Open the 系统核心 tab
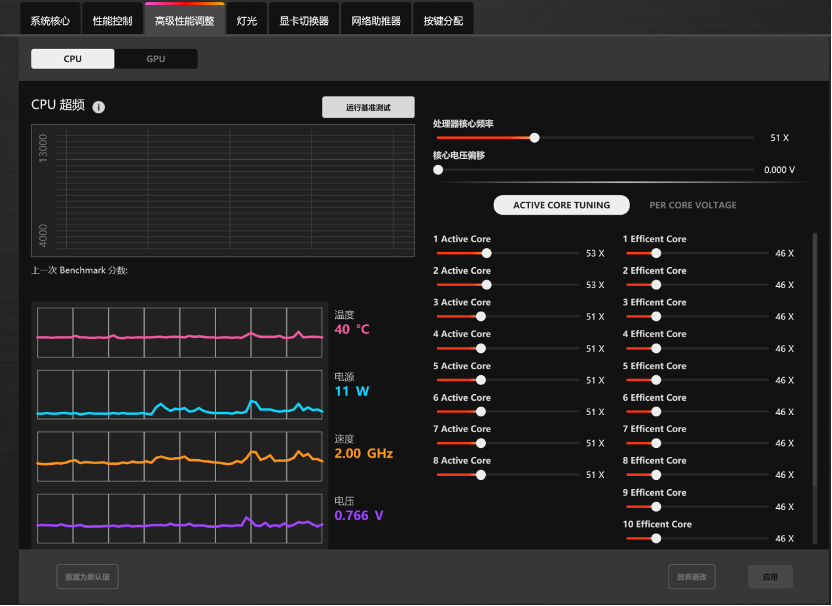The height and width of the screenshot is (606, 832). click(x=50, y=20)
